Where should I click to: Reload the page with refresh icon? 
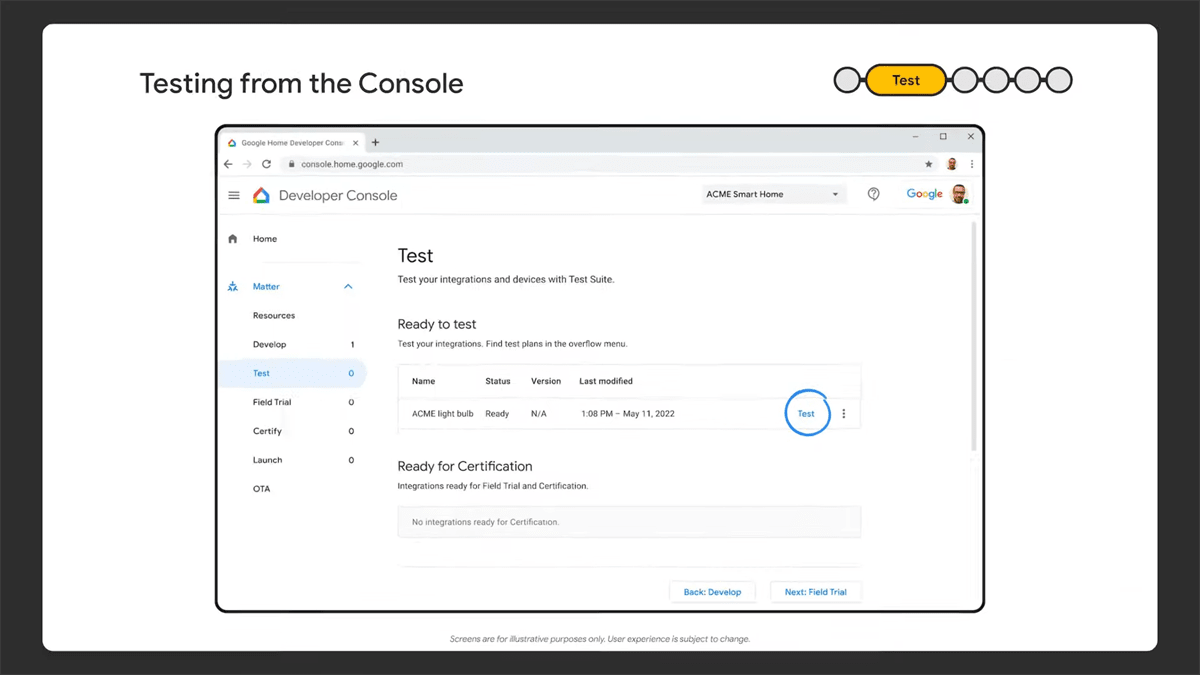tap(267, 164)
